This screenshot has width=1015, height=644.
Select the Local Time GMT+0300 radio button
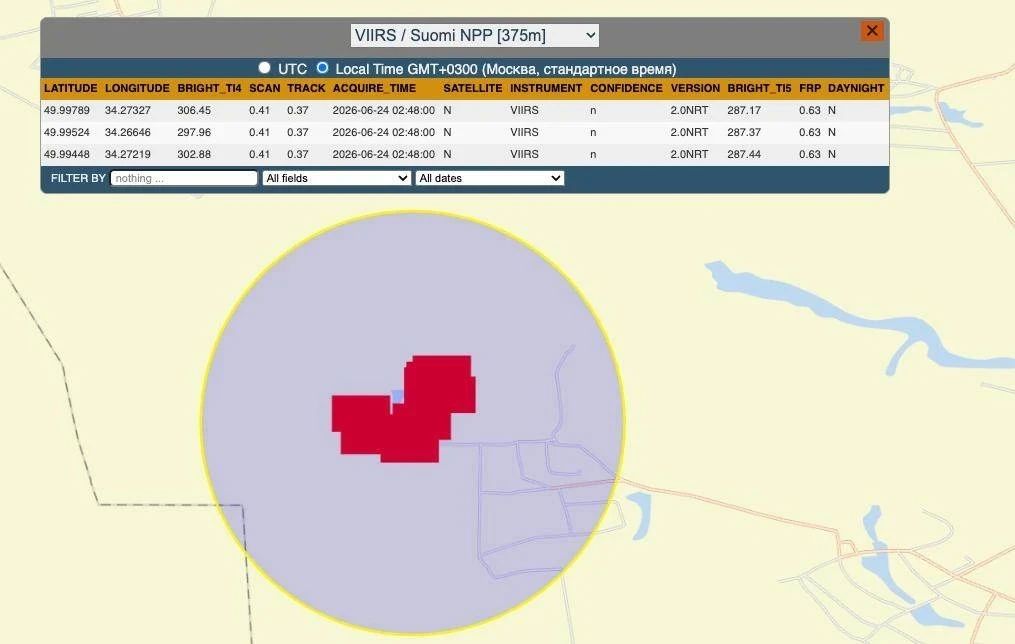tap(322, 67)
